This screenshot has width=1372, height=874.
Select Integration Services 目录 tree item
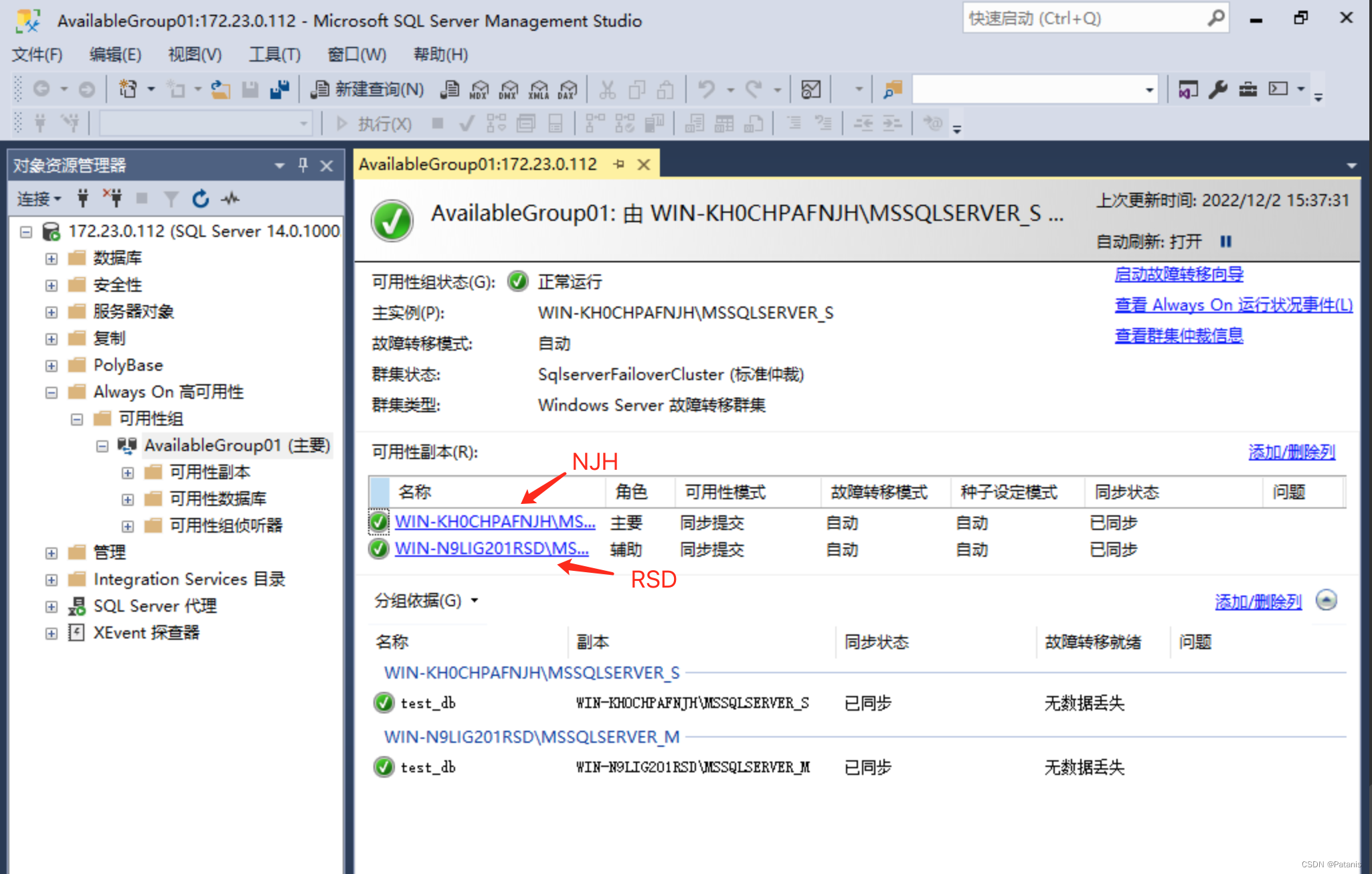point(189,580)
